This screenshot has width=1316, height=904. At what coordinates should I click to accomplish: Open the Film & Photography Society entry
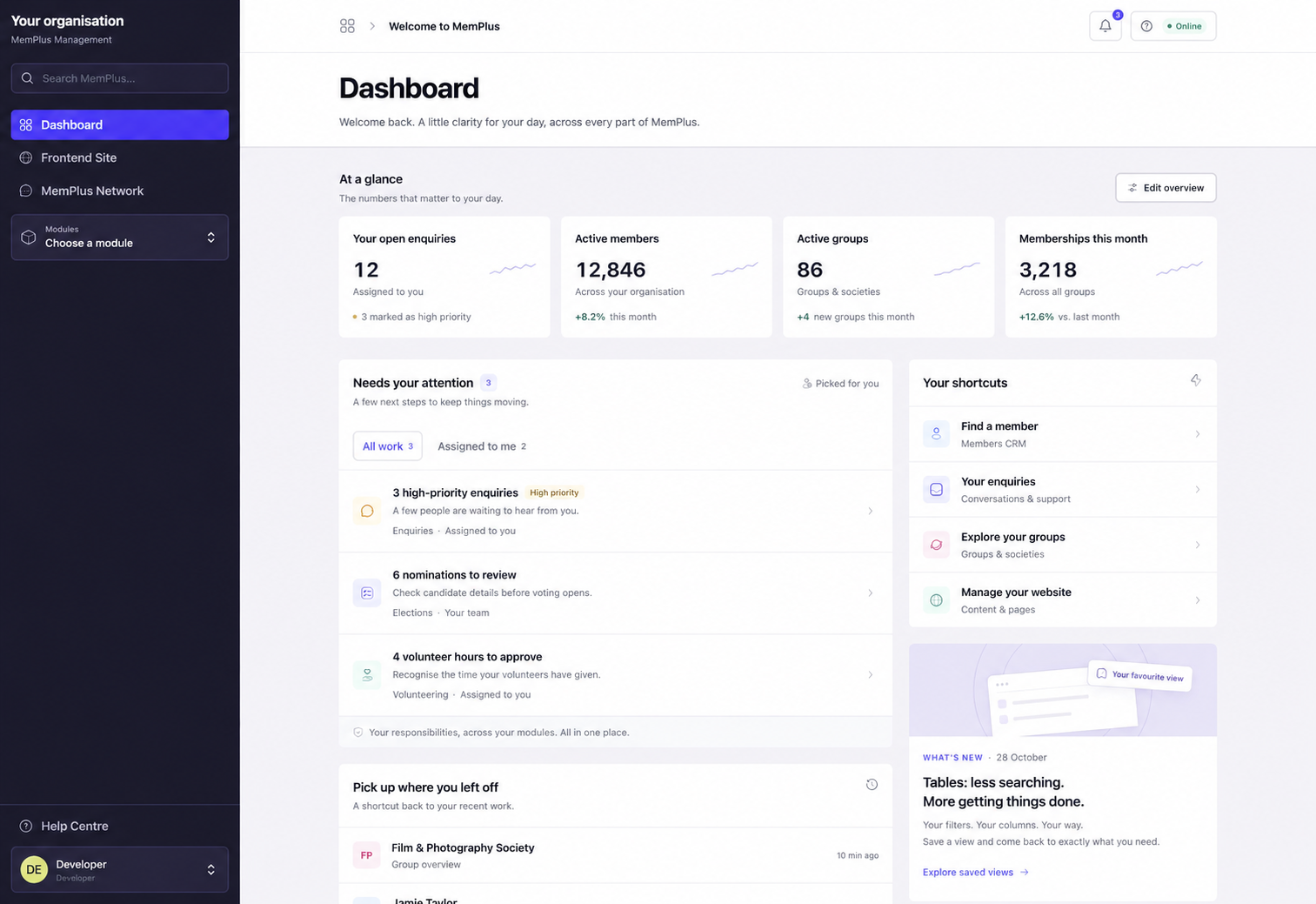616,855
